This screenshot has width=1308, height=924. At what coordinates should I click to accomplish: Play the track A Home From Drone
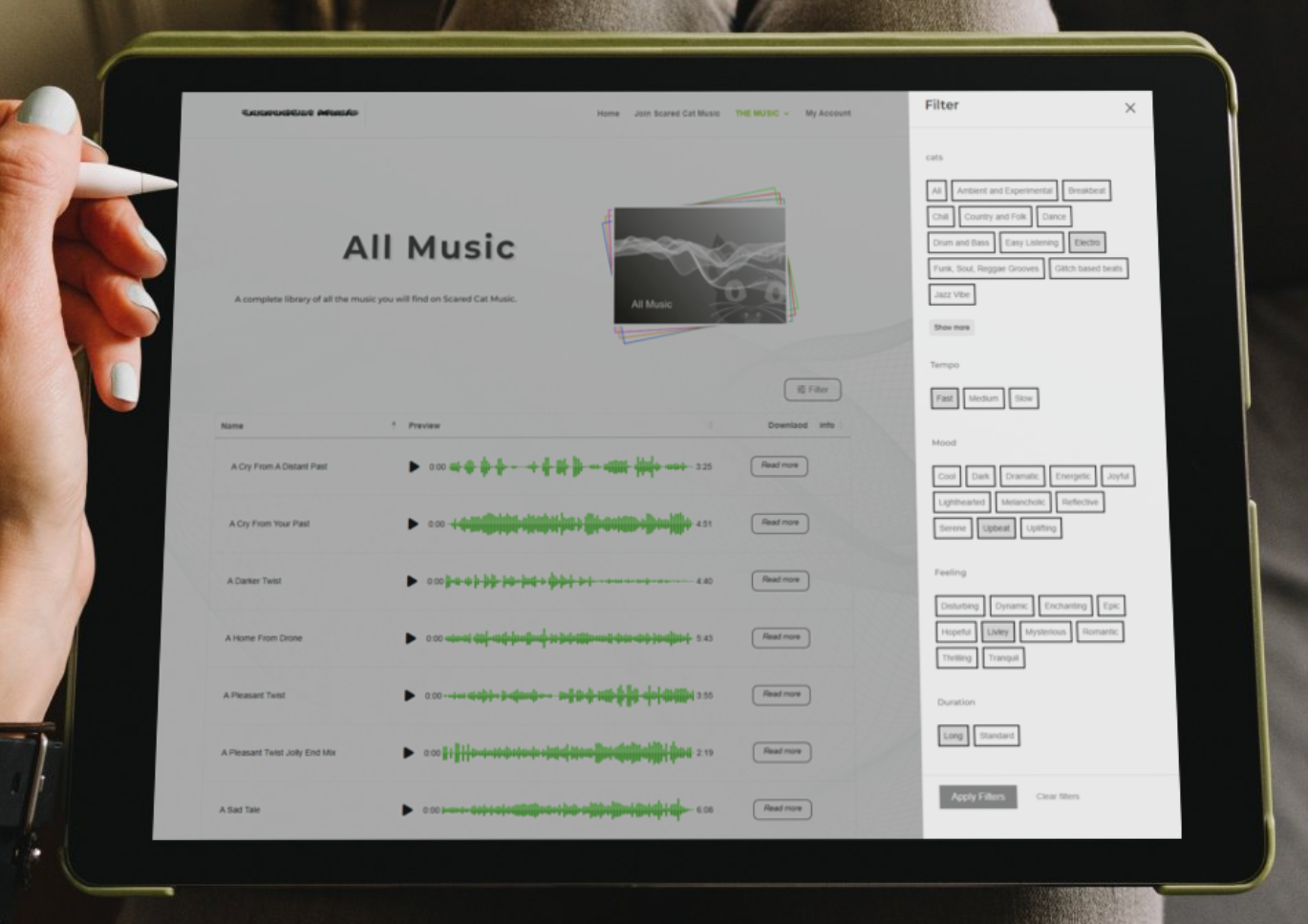point(411,638)
